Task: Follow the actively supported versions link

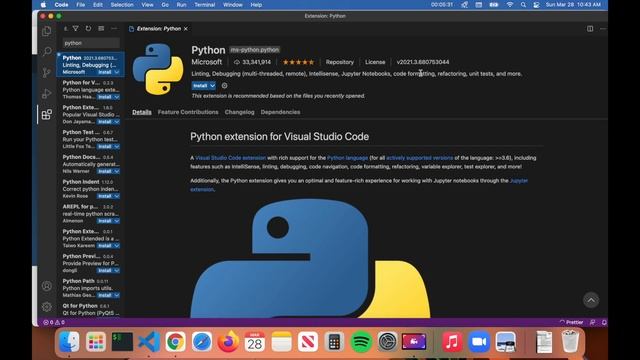Action: pos(420,158)
